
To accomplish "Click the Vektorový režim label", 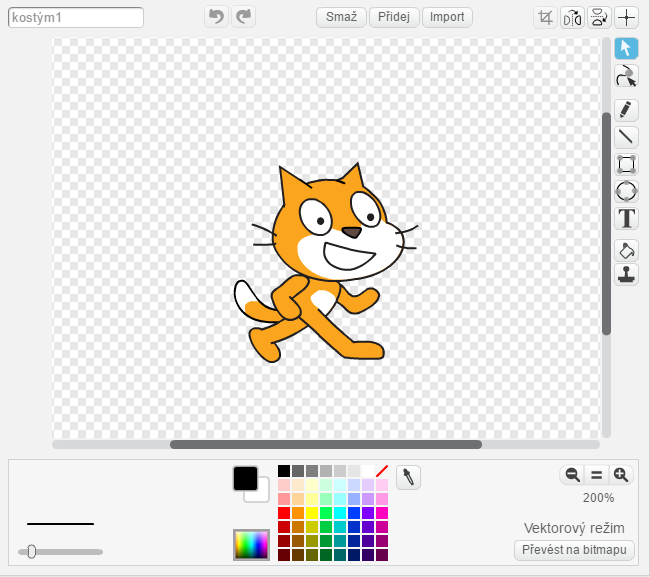I will pos(574,528).
